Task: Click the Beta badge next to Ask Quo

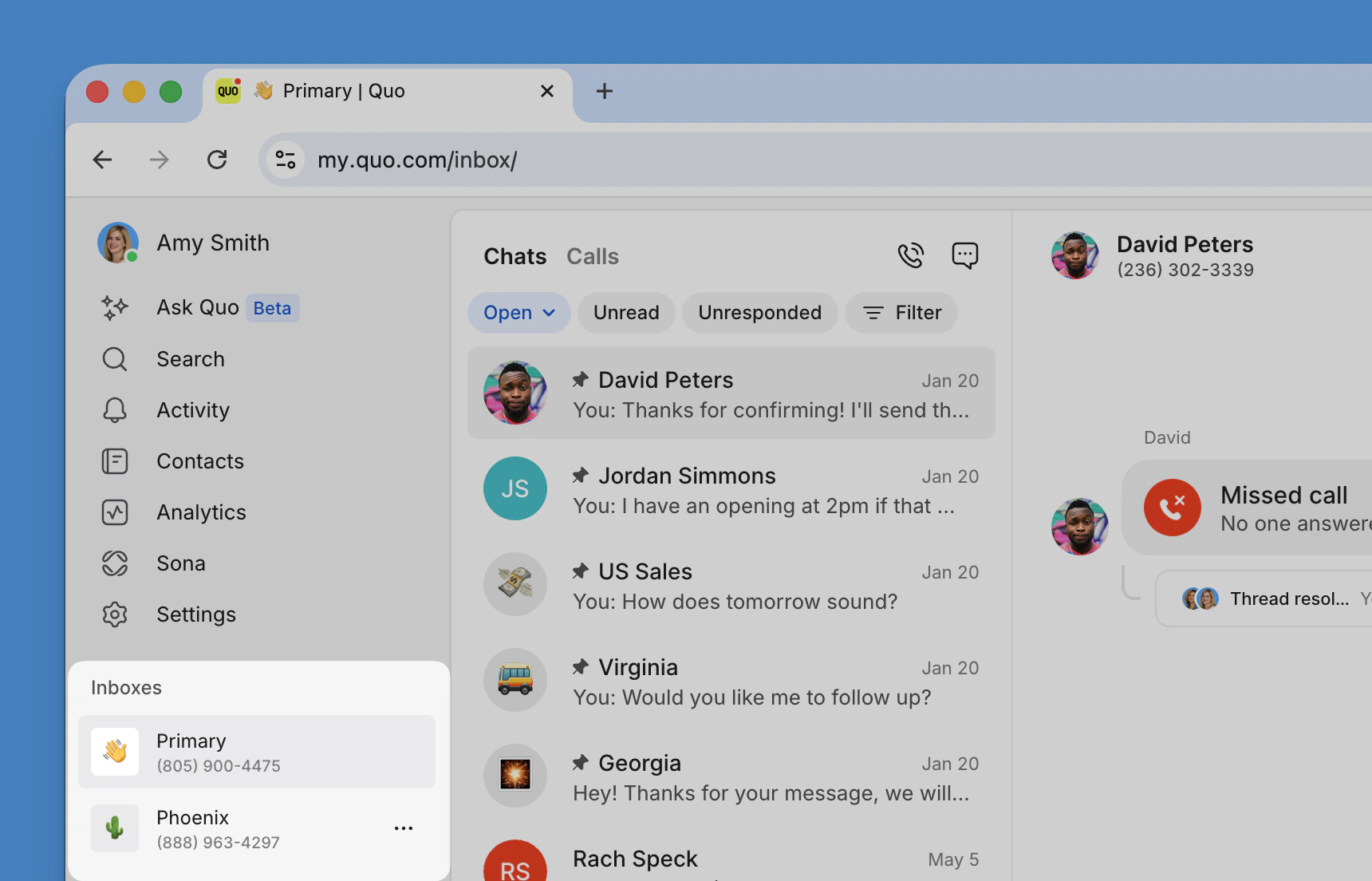Action: [272, 308]
